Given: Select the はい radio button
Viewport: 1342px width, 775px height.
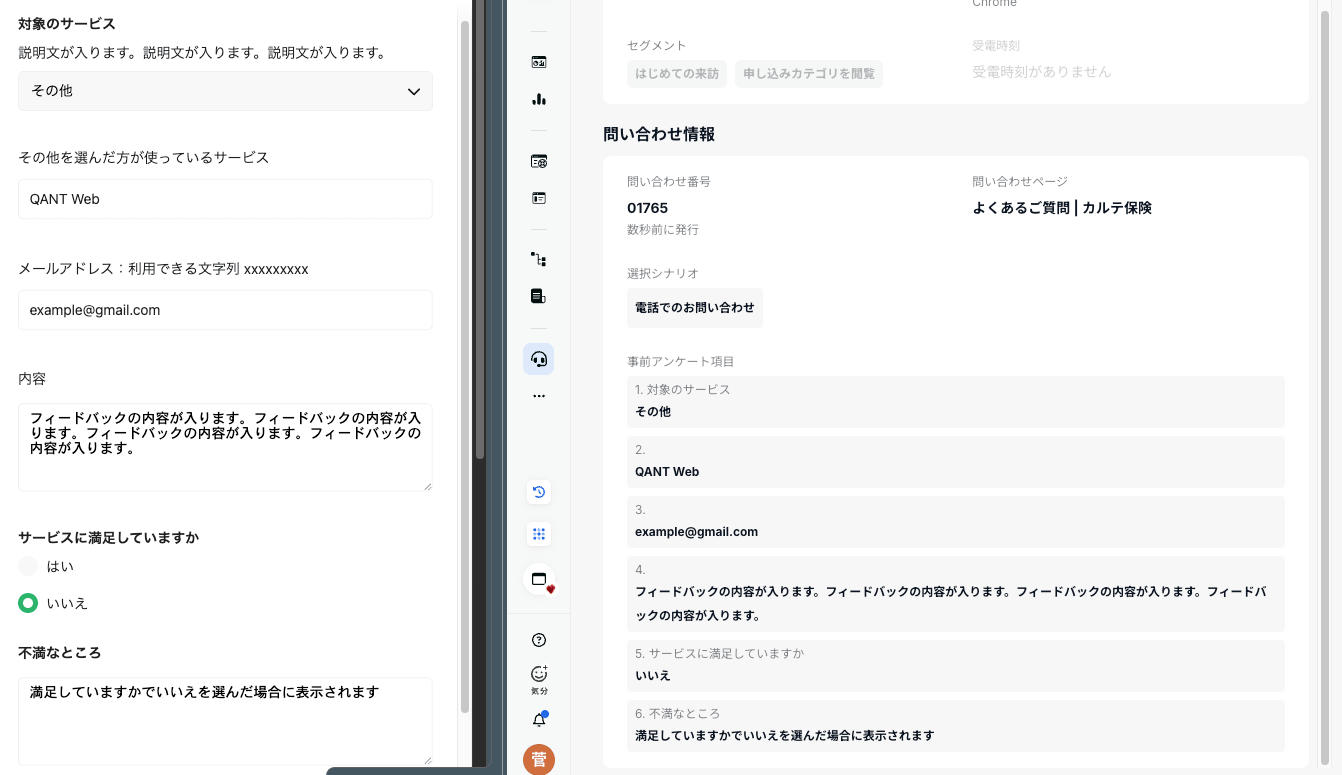Looking at the screenshot, I should tap(29, 566).
